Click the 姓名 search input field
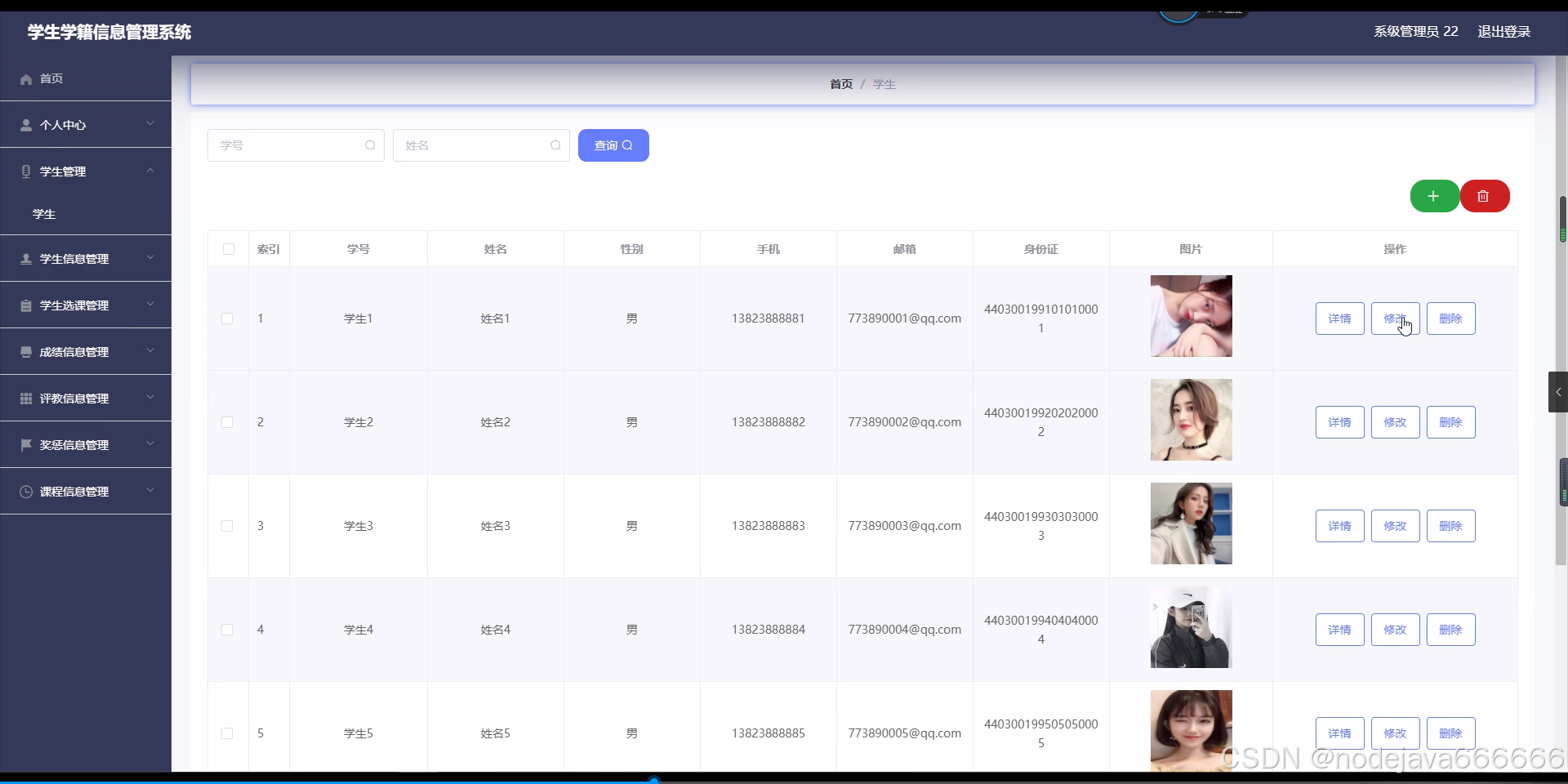Screen dimensions: 1568x784 [481, 145]
